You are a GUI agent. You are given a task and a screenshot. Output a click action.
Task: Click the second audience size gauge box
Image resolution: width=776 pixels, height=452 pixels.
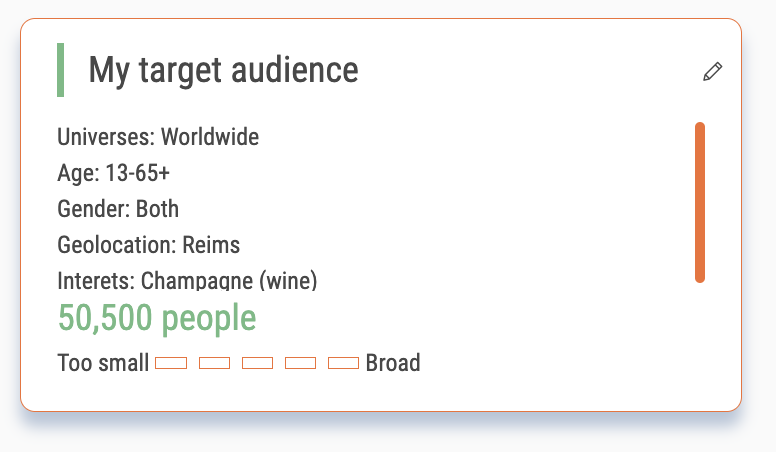214,363
